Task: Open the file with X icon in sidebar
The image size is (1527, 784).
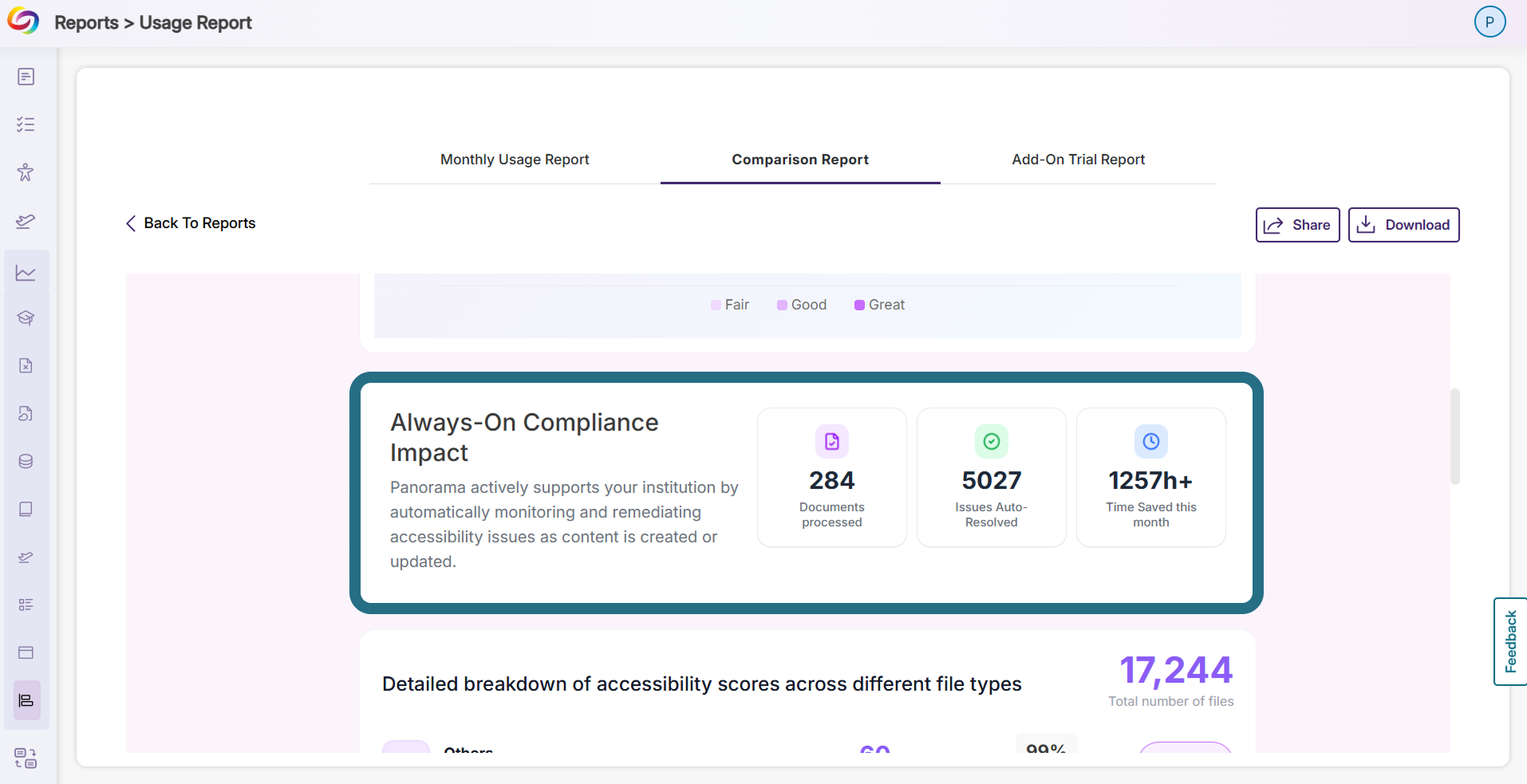Action: 26,365
